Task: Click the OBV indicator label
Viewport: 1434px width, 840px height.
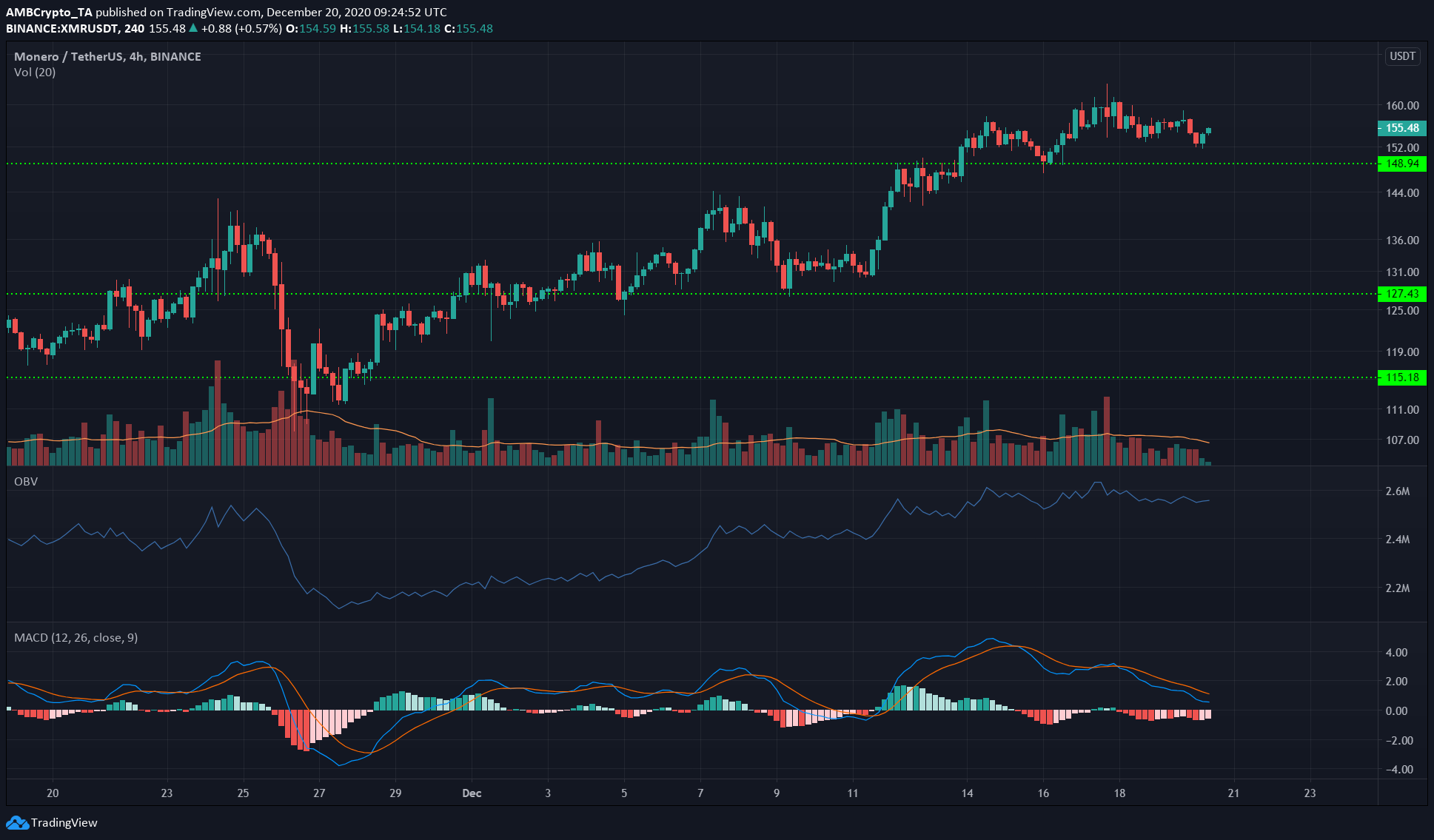Action: (x=26, y=482)
